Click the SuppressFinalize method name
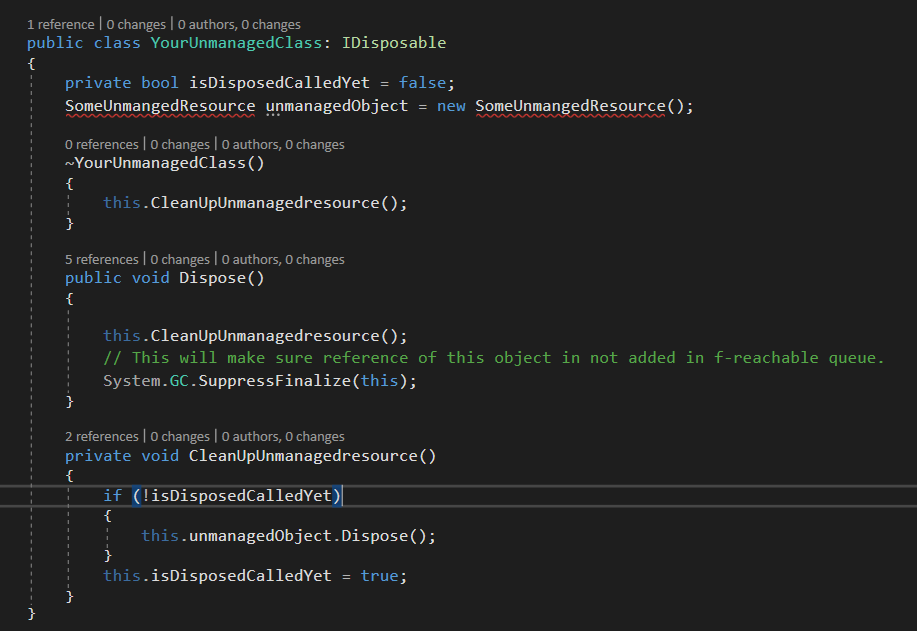Viewport: 917px width, 631px height. [x=274, y=381]
